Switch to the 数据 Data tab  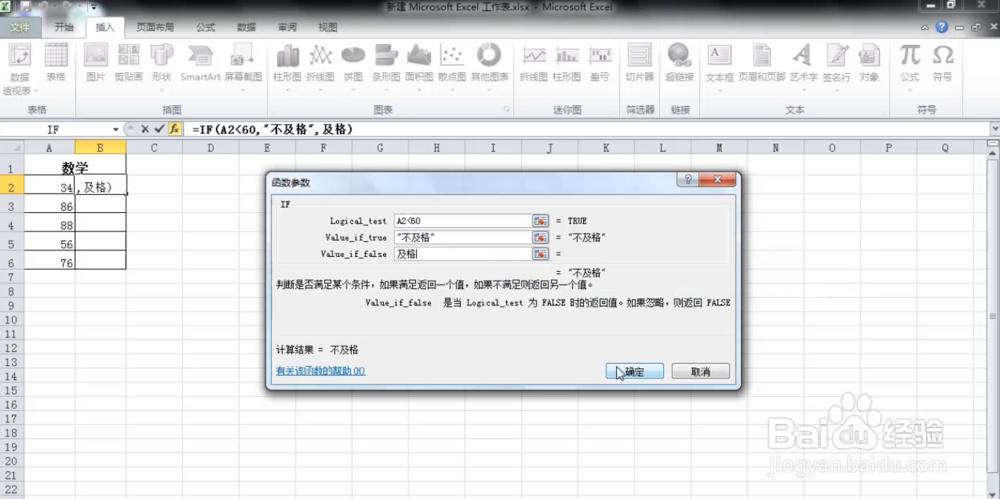(246, 27)
